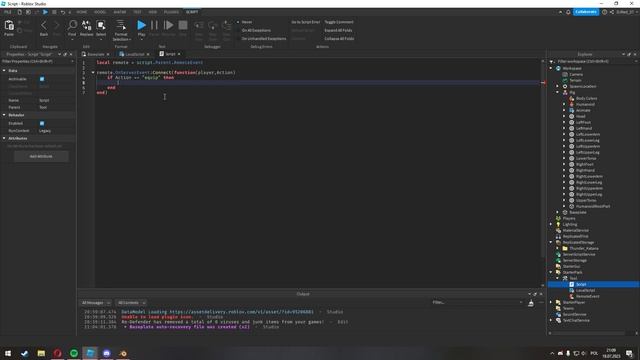This screenshot has width=640, height=360.
Task: Collapse the Behavior section in Properties
Action: pyautogui.click(x=4, y=115)
